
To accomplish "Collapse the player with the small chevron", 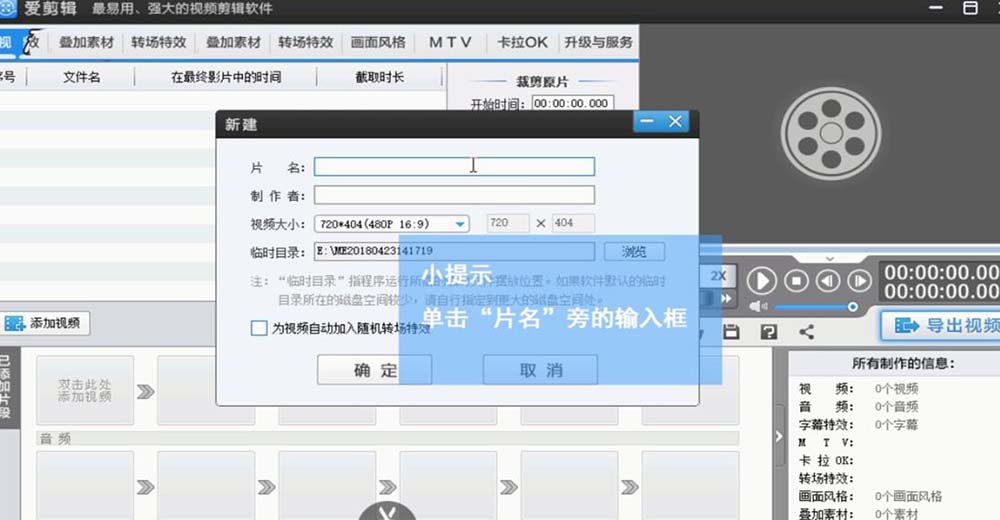I will tap(830, 259).
